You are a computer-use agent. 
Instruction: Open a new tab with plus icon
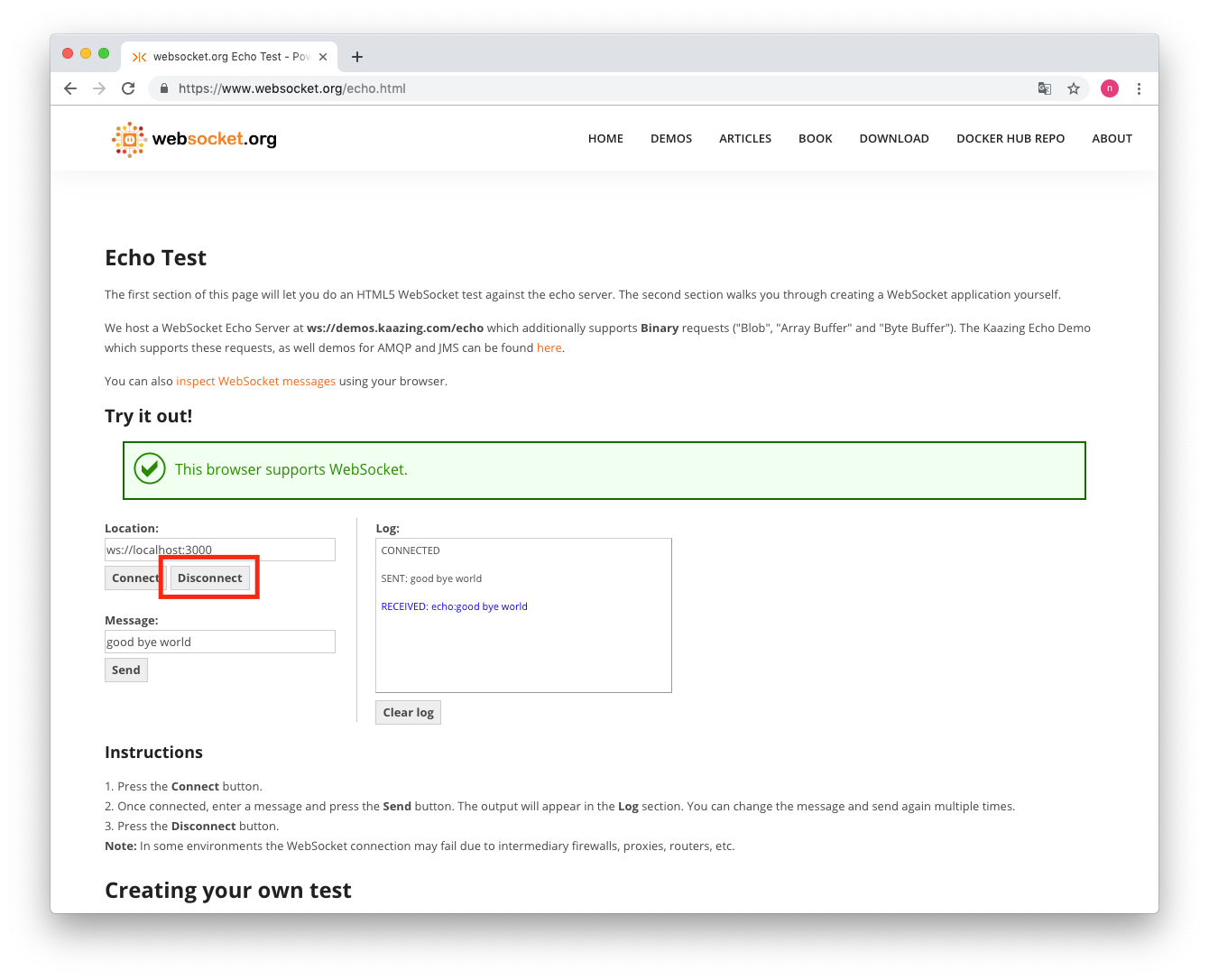pyautogui.click(x=357, y=57)
